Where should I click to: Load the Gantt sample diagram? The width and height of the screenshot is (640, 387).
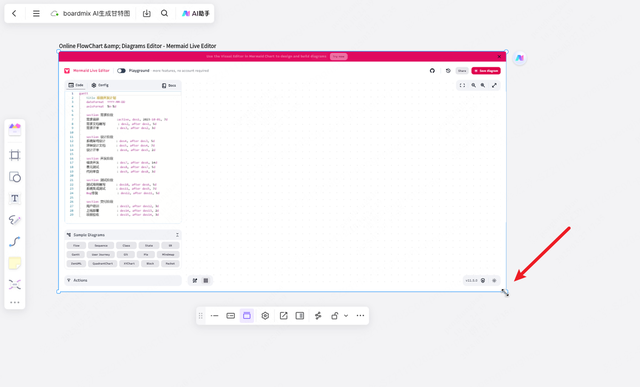76,254
